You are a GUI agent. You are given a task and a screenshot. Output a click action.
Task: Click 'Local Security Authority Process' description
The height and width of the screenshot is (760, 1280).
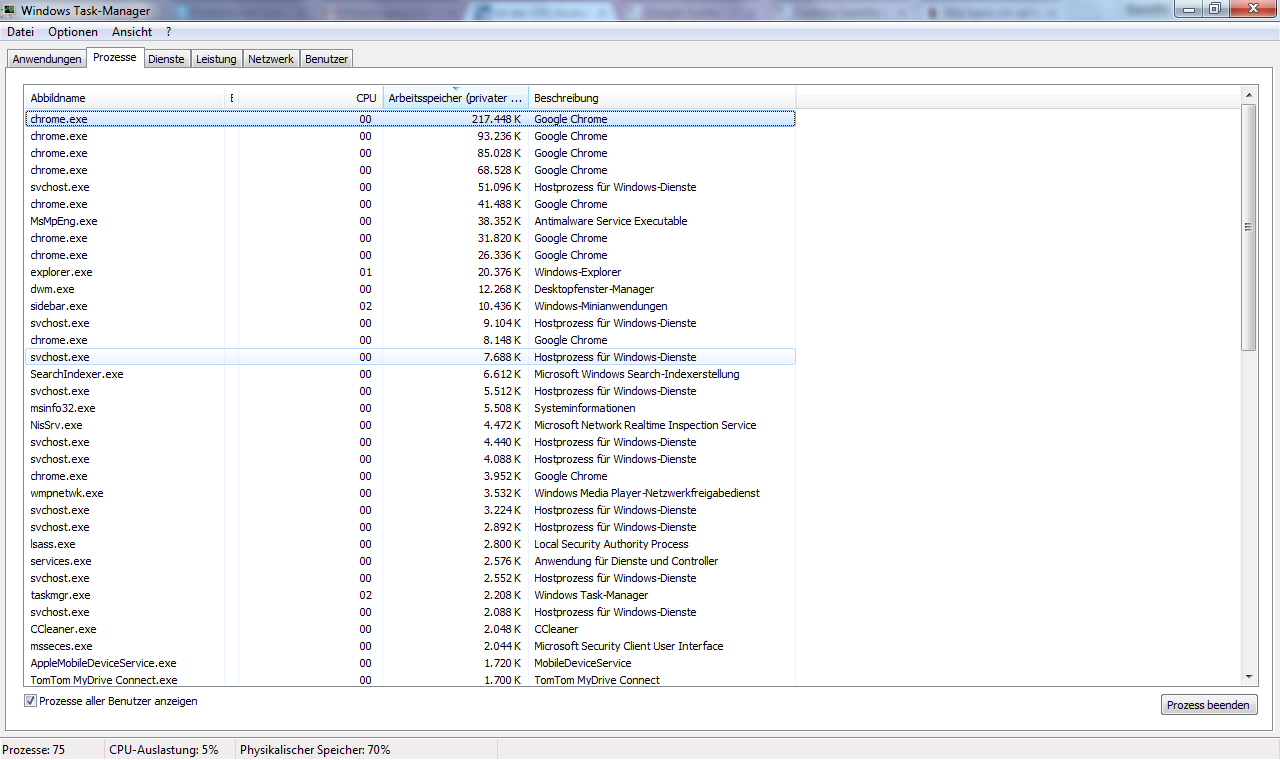[611, 544]
